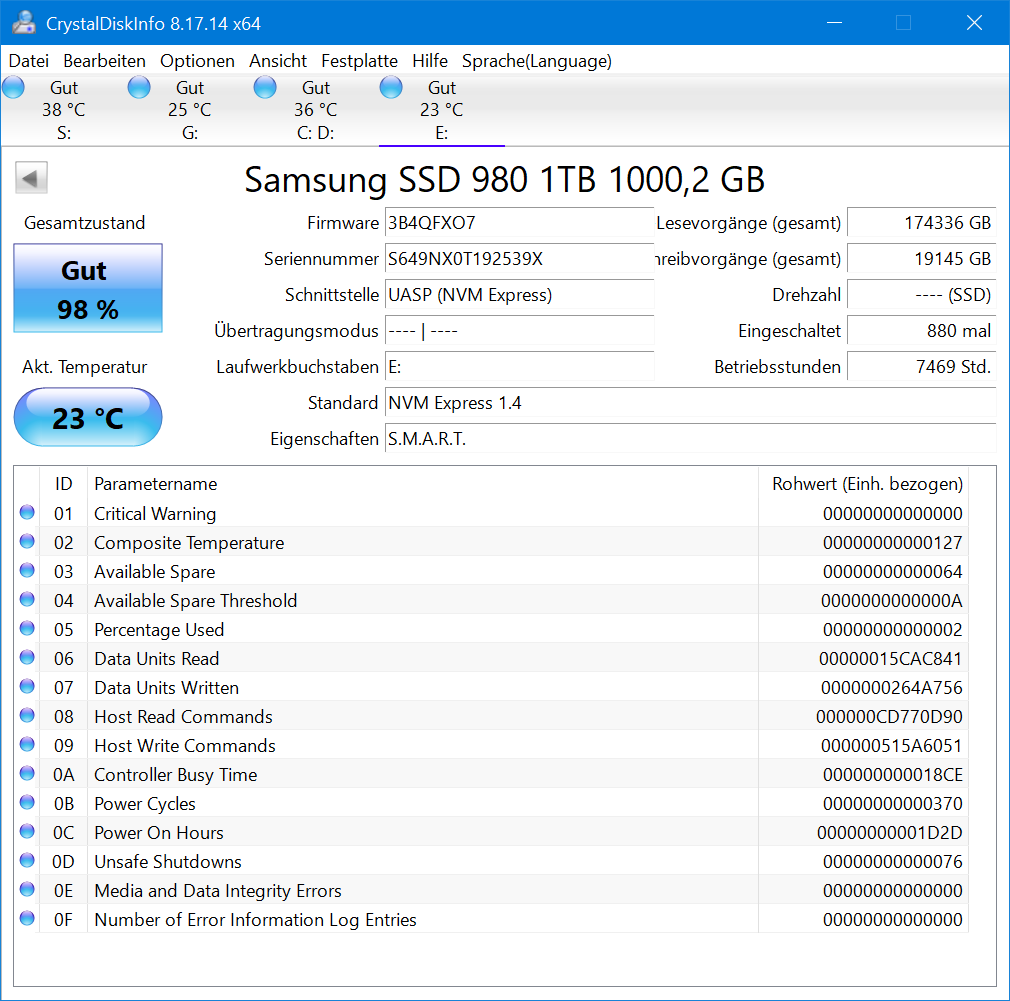Click the Standard field NVM Express 1.4
Image resolution: width=1010 pixels, height=1001 pixels.
point(691,403)
